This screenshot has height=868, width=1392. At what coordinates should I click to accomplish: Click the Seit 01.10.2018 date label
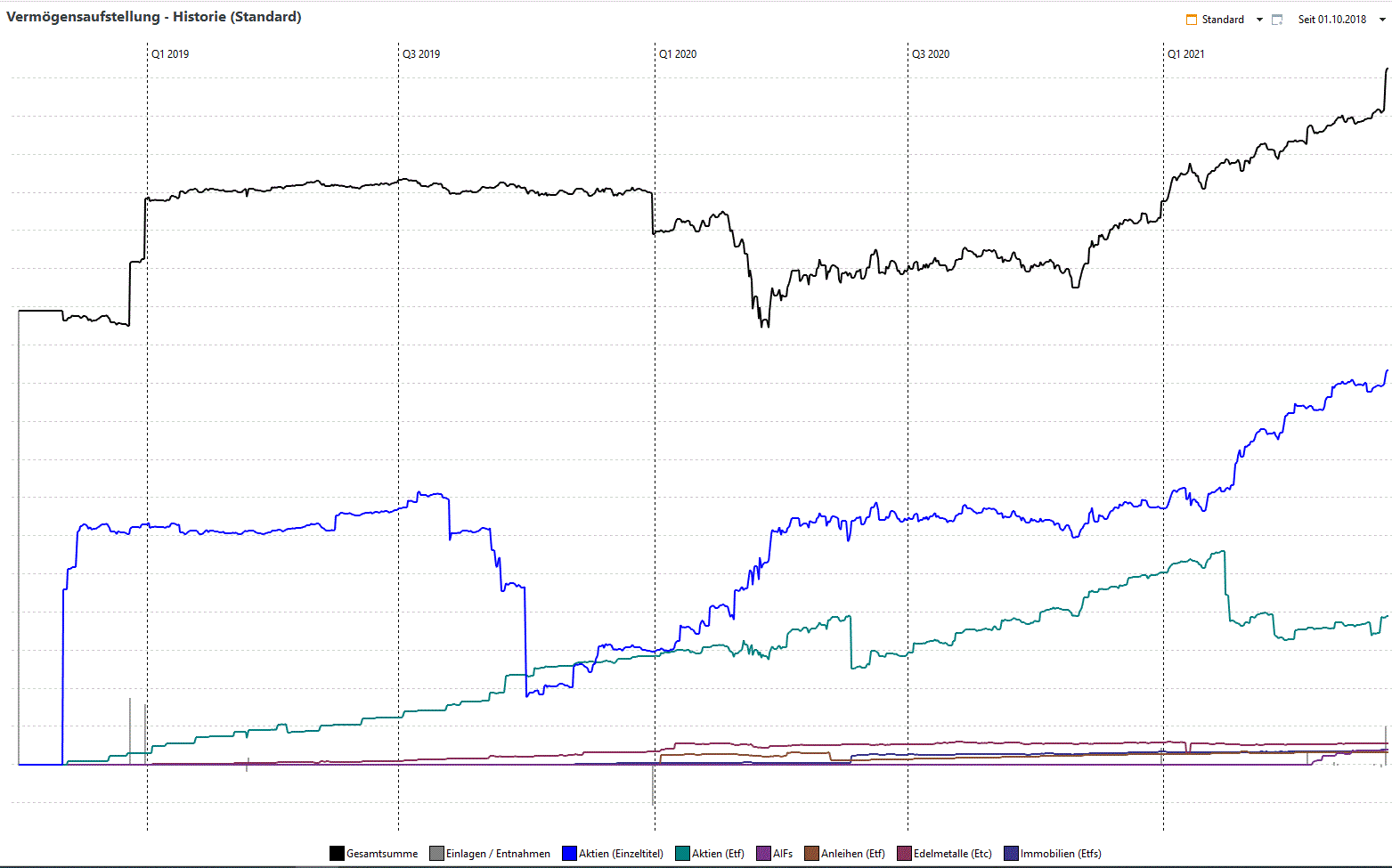[1332, 20]
